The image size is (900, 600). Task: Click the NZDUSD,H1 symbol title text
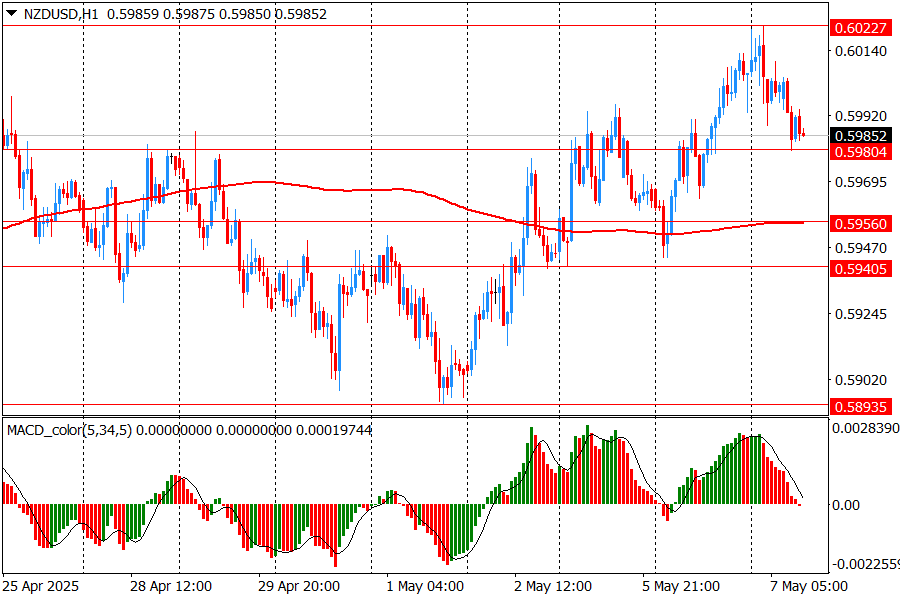click(60, 14)
